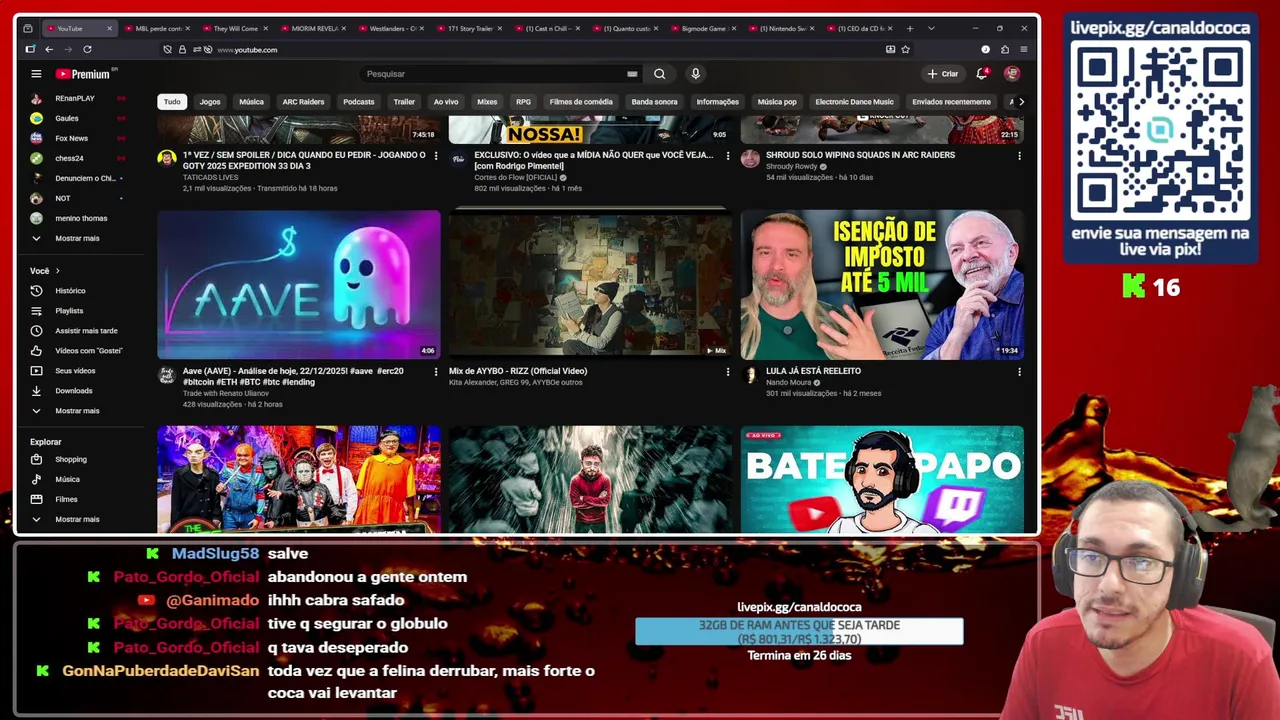Open Histórico in the sidebar
This screenshot has width=1280, height=720.
(x=70, y=291)
